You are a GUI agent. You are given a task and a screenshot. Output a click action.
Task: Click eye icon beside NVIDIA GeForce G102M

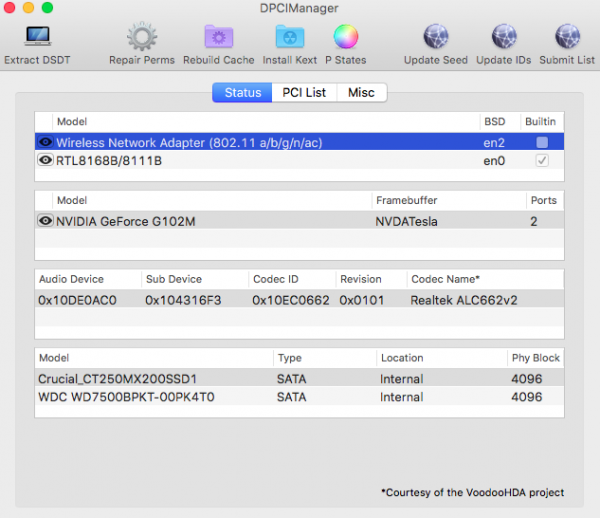(45, 221)
